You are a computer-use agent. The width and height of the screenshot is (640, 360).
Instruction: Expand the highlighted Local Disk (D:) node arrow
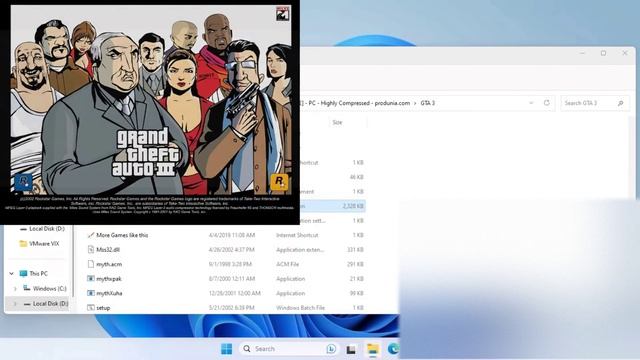tap(15, 304)
